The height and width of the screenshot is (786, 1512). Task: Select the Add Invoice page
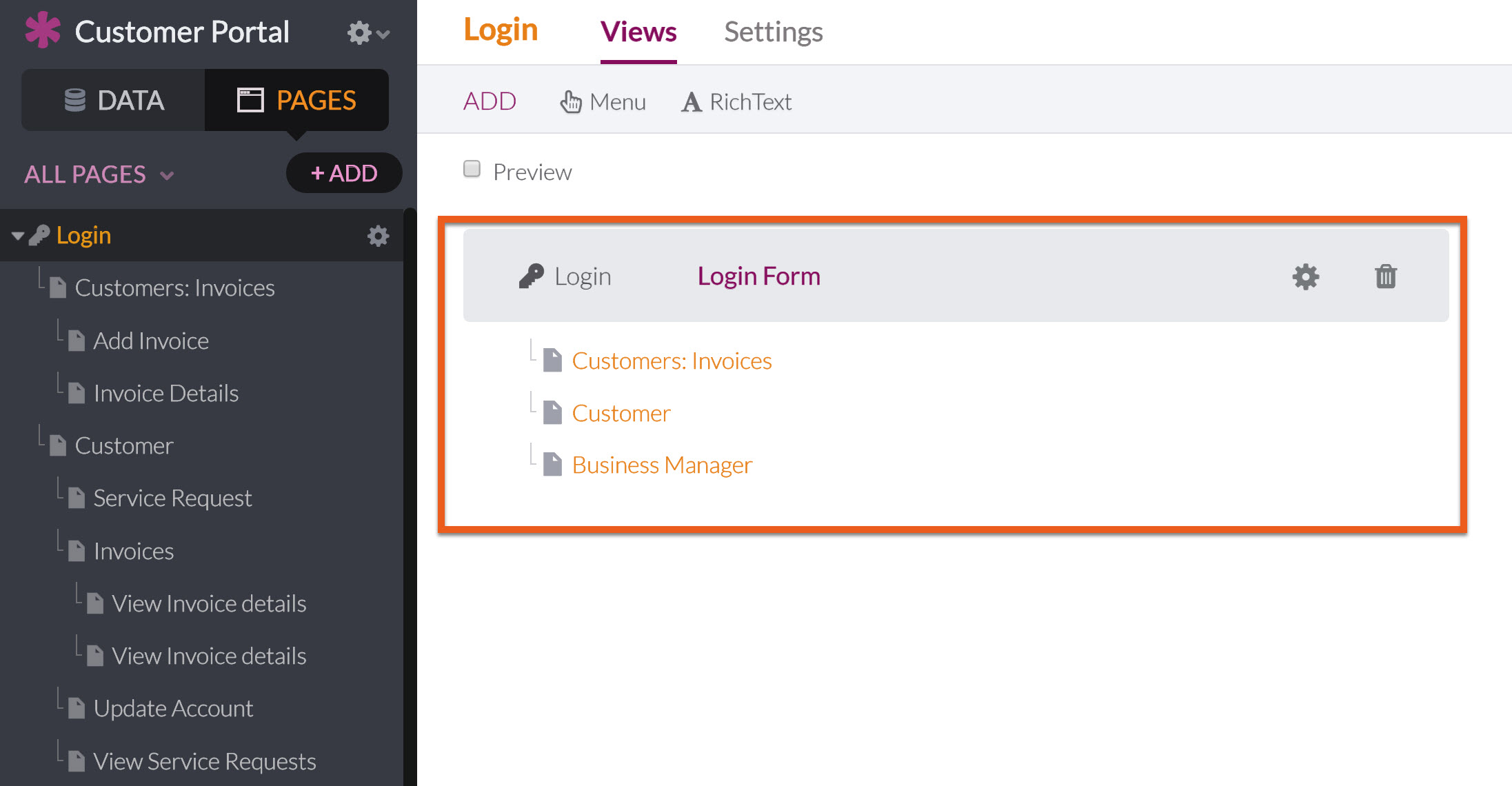[151, 341]
